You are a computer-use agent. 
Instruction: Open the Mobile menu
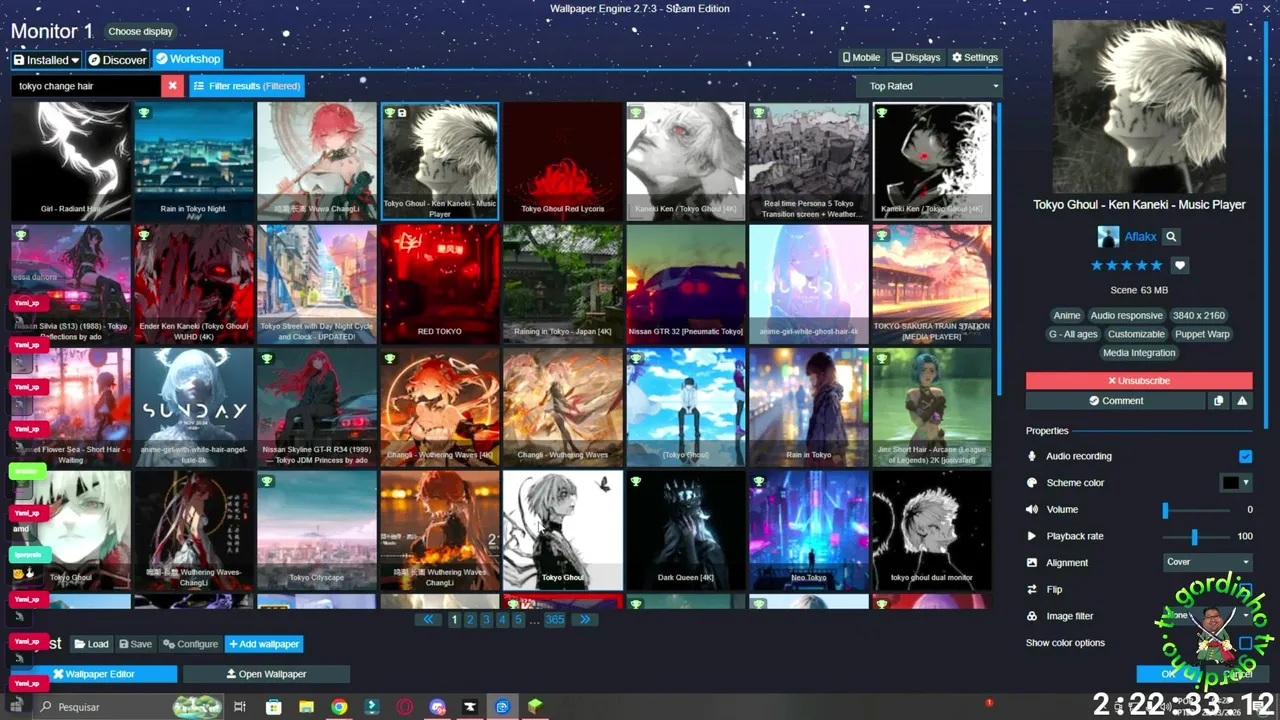[x=861, y=58]
